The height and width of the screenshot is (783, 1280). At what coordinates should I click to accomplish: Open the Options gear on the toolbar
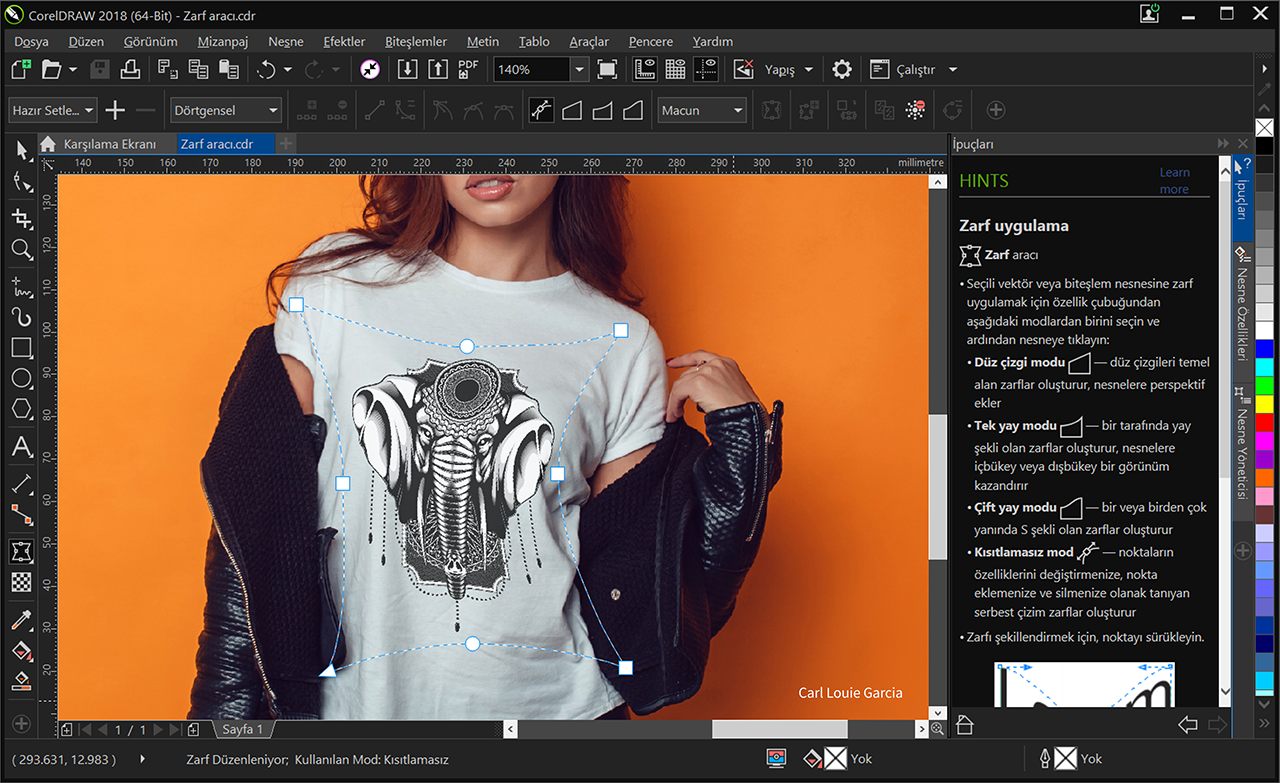pyautogui.click(x=841, y=69)
